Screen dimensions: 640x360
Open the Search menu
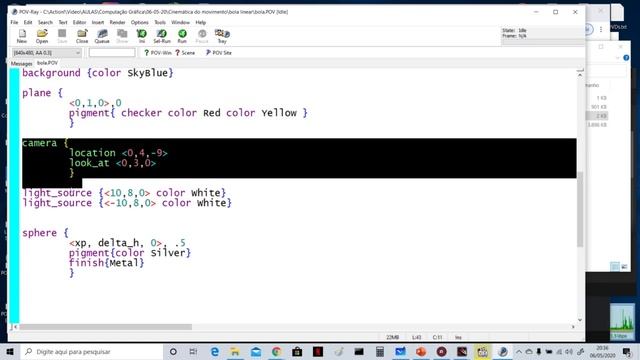tap(45, 22)
